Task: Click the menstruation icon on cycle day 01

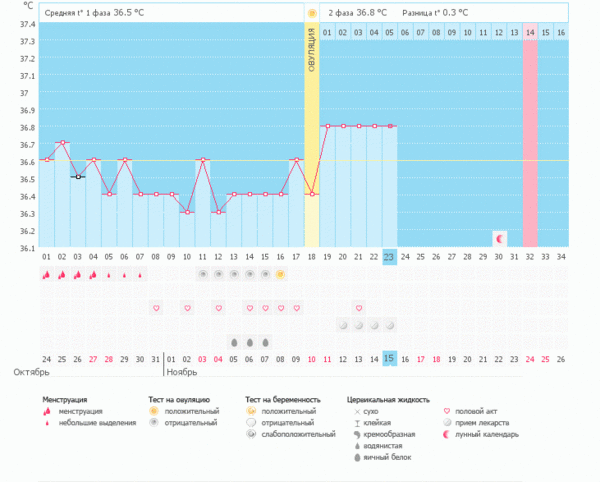Action: 47,274
